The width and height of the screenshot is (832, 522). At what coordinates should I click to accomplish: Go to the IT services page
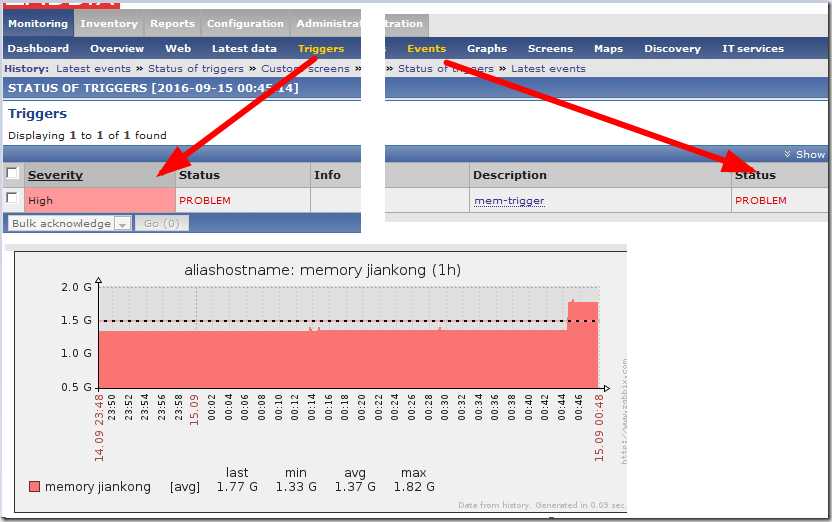pyautogui.click(x=753, y=48)
